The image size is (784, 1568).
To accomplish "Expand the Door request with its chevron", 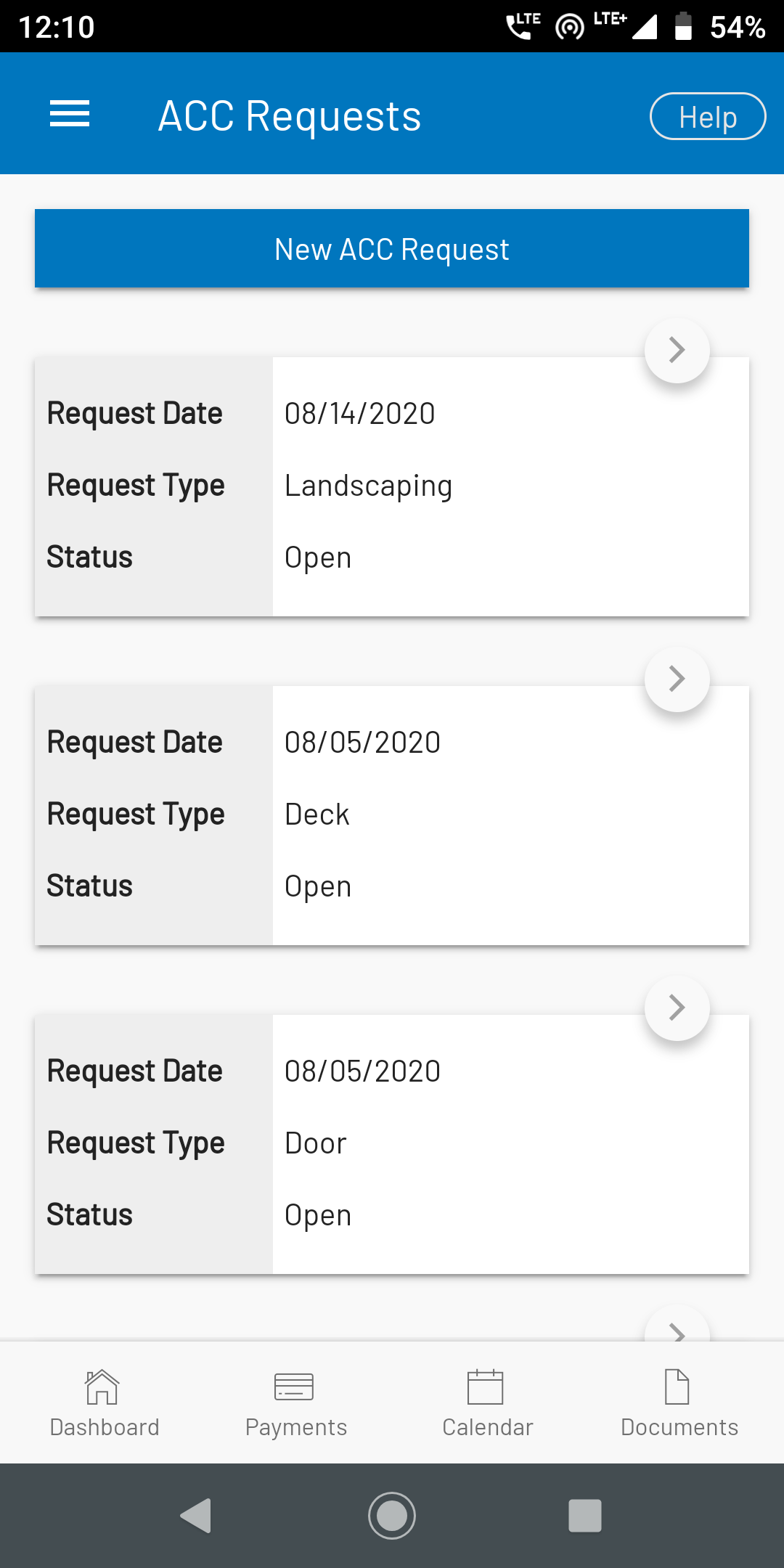I will click(x=677, y=1008).
